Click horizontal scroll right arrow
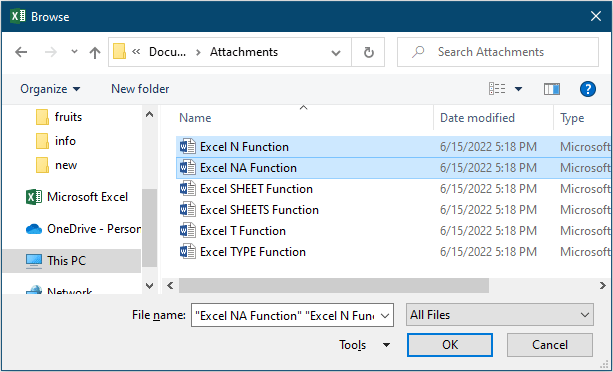Viewport: 613px width, 372px height. 603,286
